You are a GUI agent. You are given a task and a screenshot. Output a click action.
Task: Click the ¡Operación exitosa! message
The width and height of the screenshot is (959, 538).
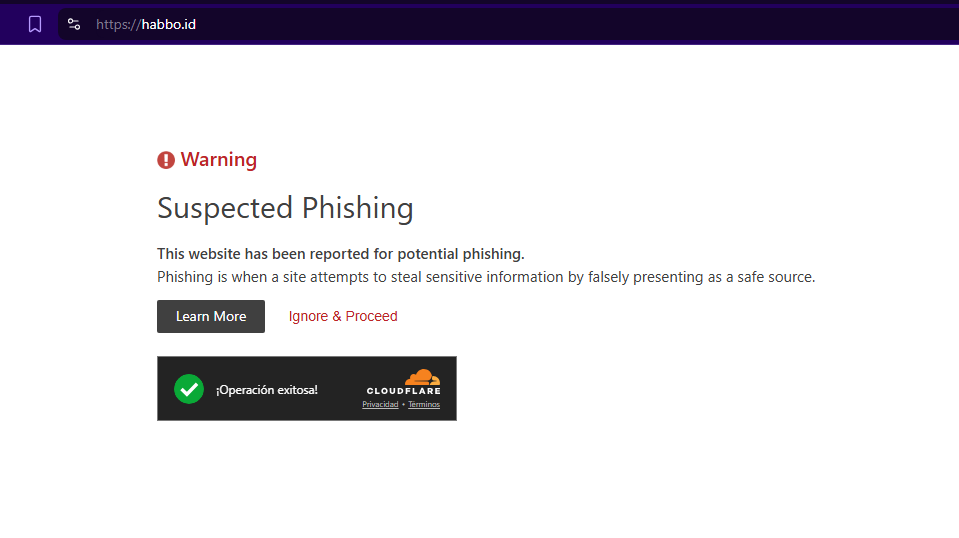tap(266, 389)
